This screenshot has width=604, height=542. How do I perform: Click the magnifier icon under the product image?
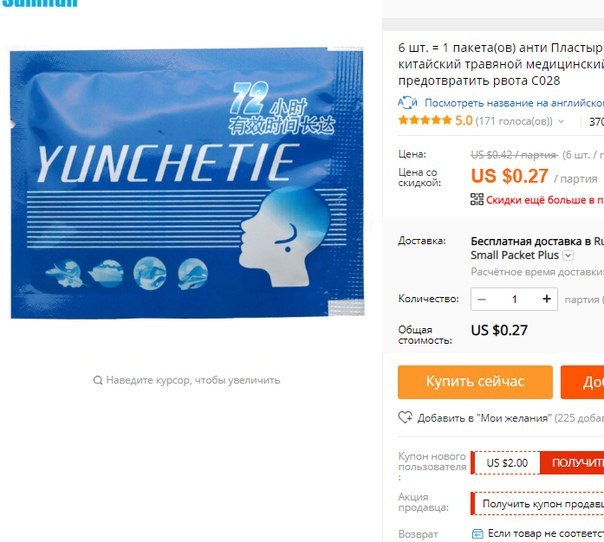98,380
